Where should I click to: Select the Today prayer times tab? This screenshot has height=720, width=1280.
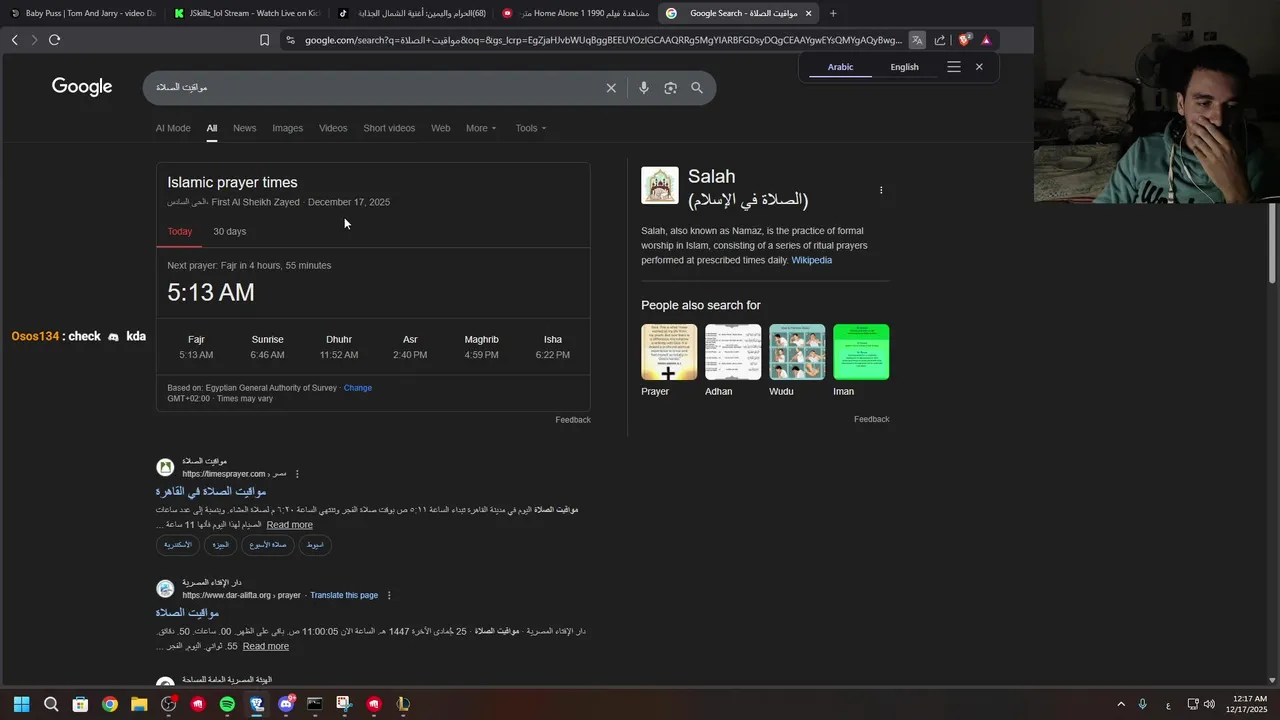click(x=180, y=231)
